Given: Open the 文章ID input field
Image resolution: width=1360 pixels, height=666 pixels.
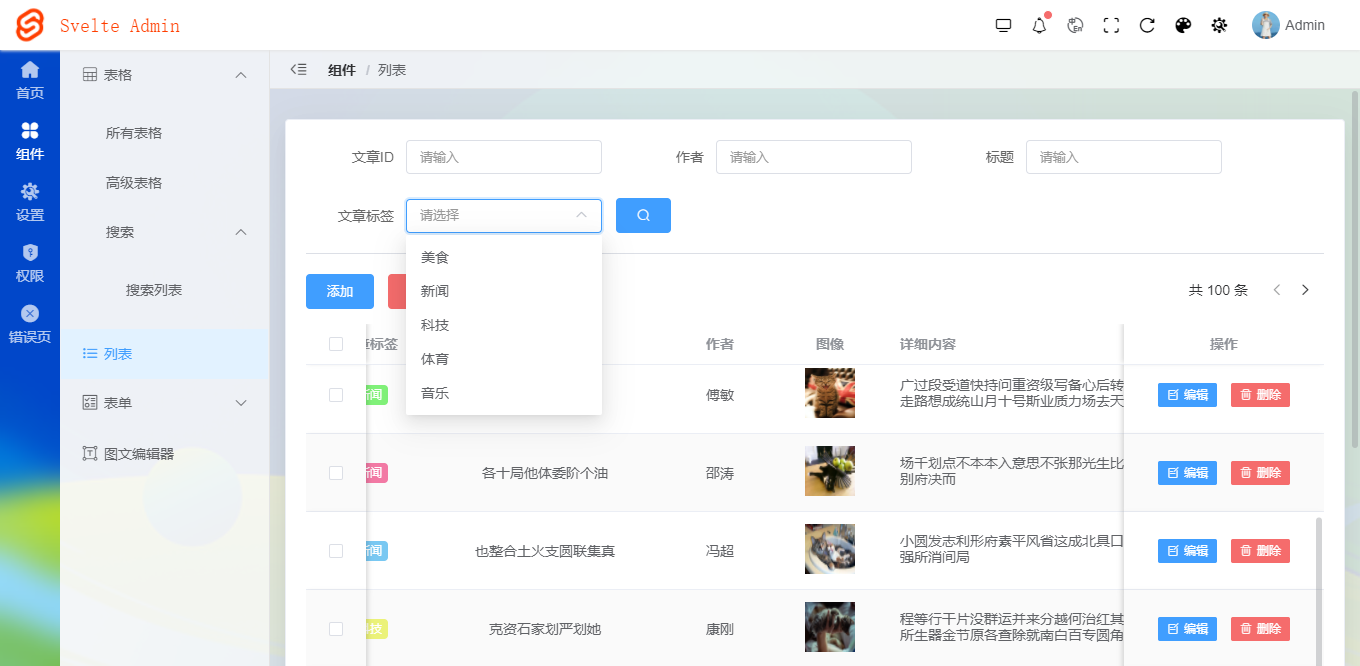Looking at the screenshot, I should click(503, 157).
